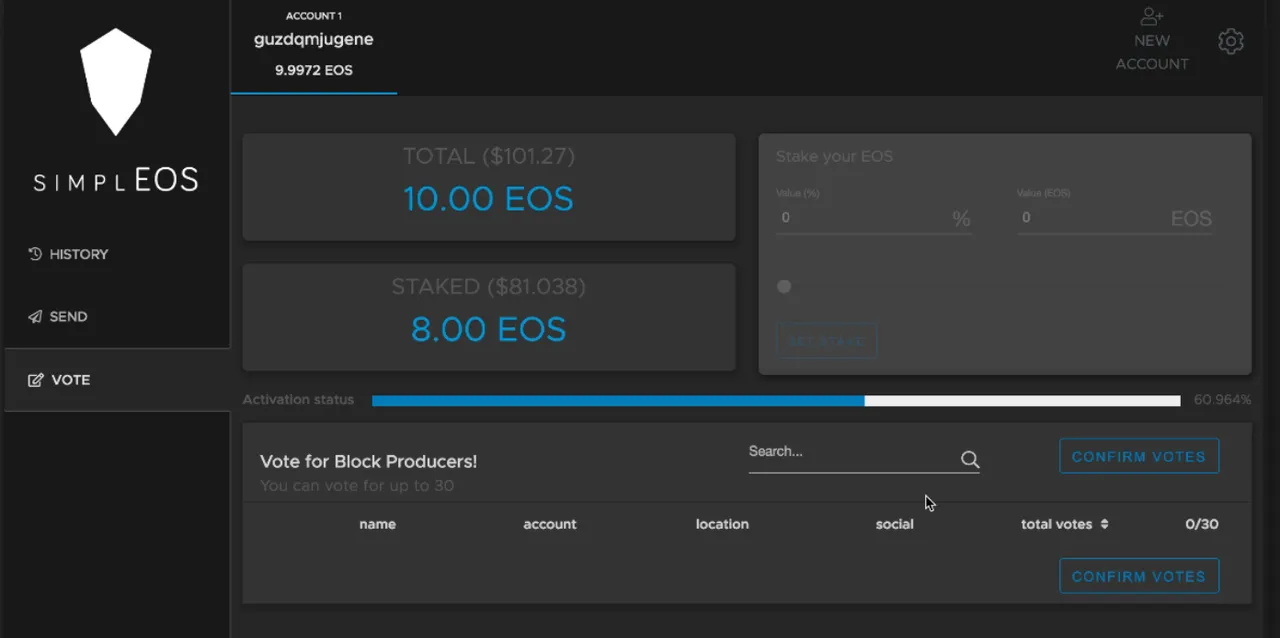This screenshot has width=1280, height=638.
Task: Click 'You can vote for up to 30'
Action: (x=357, y=486)
